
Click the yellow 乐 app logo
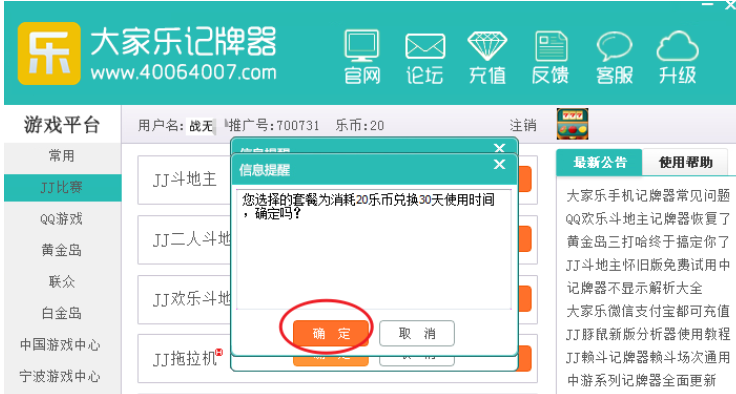[x=49, y=54]
